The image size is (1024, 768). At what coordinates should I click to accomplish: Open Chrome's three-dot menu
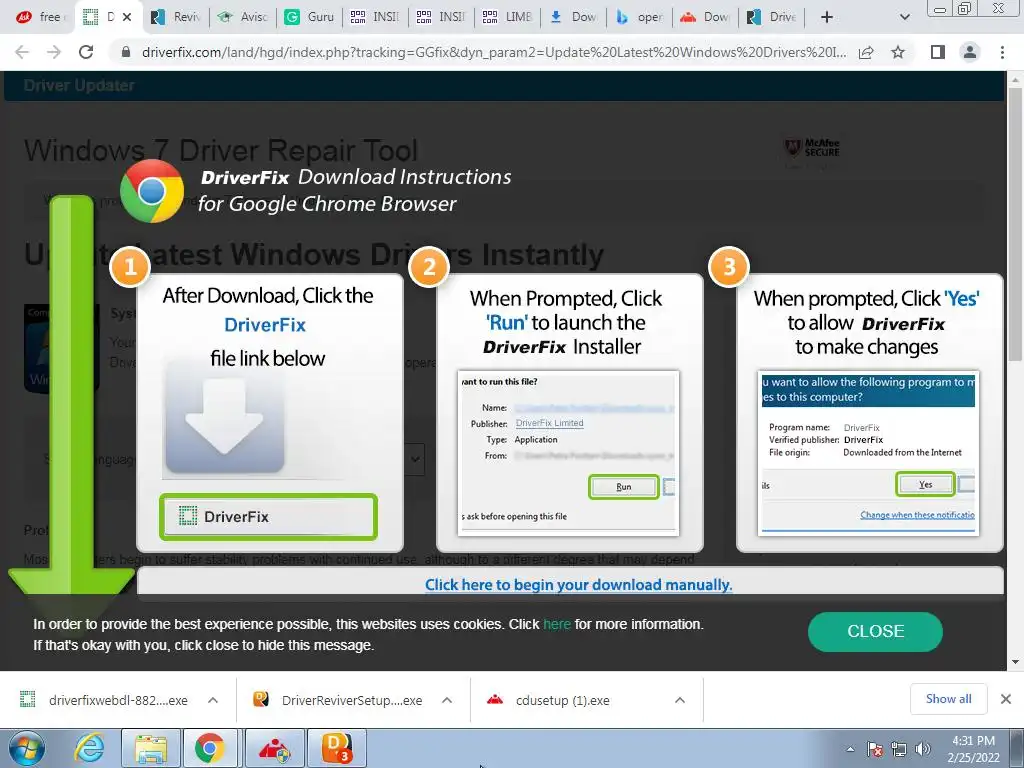point(1002,52)
